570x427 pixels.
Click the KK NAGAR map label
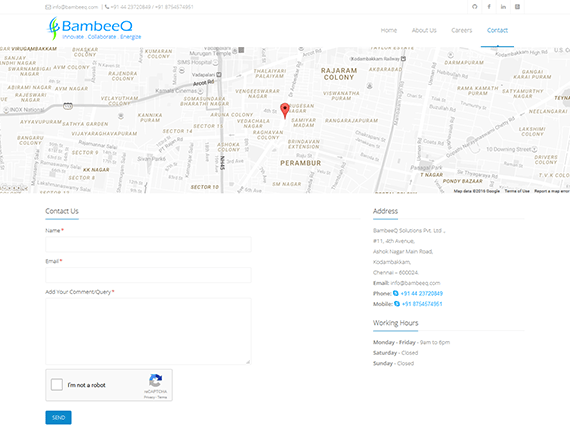pyautogui.click(x=96, y=170)
